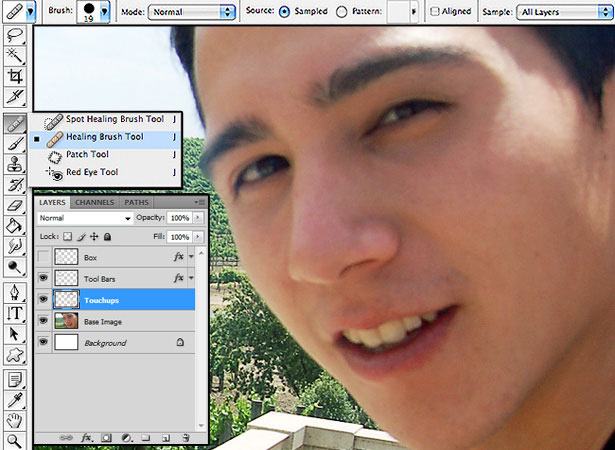
Task: Select the Notes tool
Action: pos(15,380)
